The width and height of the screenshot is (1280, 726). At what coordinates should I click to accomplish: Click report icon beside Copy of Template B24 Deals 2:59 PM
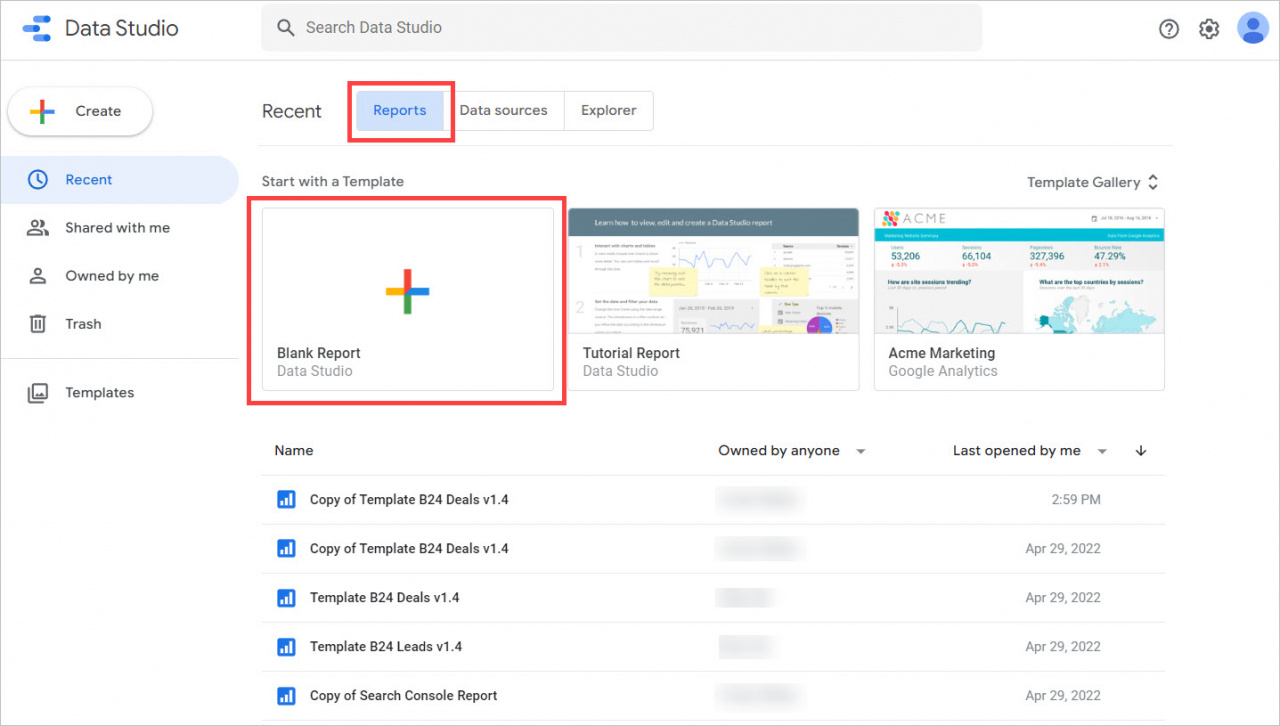pyautogui.click(x=286, y=499)
